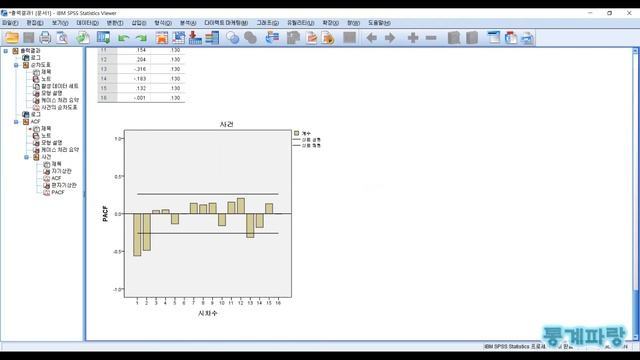Click the Hide item closed-book icon

click(x=472, y=38)
